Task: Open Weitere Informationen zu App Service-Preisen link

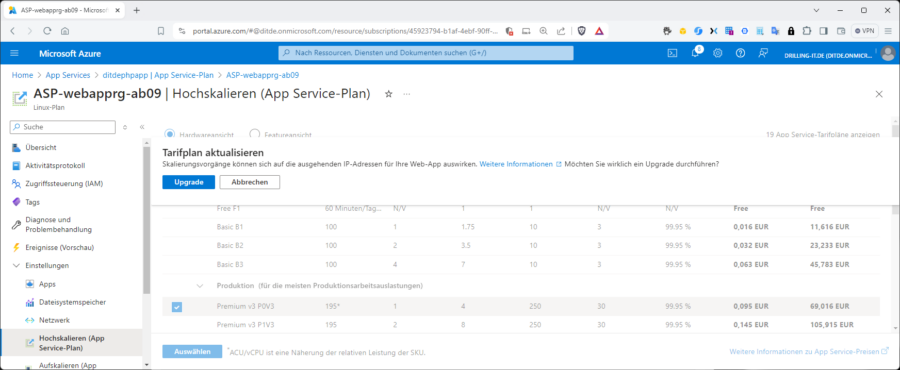Action: click(809, 351)
